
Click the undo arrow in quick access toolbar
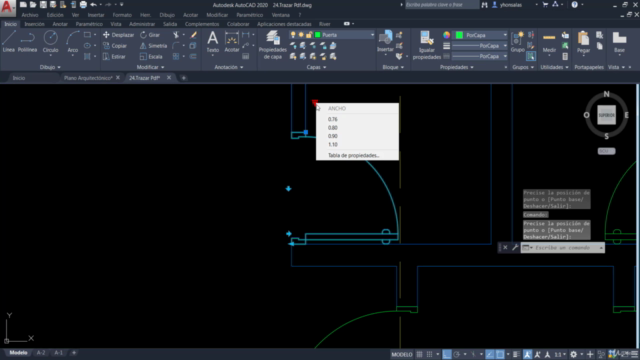pos(93,5)
